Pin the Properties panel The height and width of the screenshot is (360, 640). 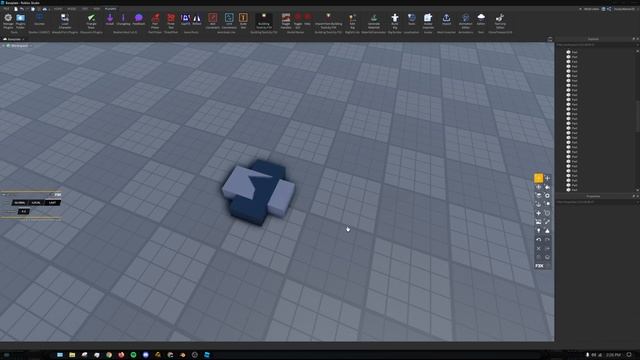click(x=633, y=196)
